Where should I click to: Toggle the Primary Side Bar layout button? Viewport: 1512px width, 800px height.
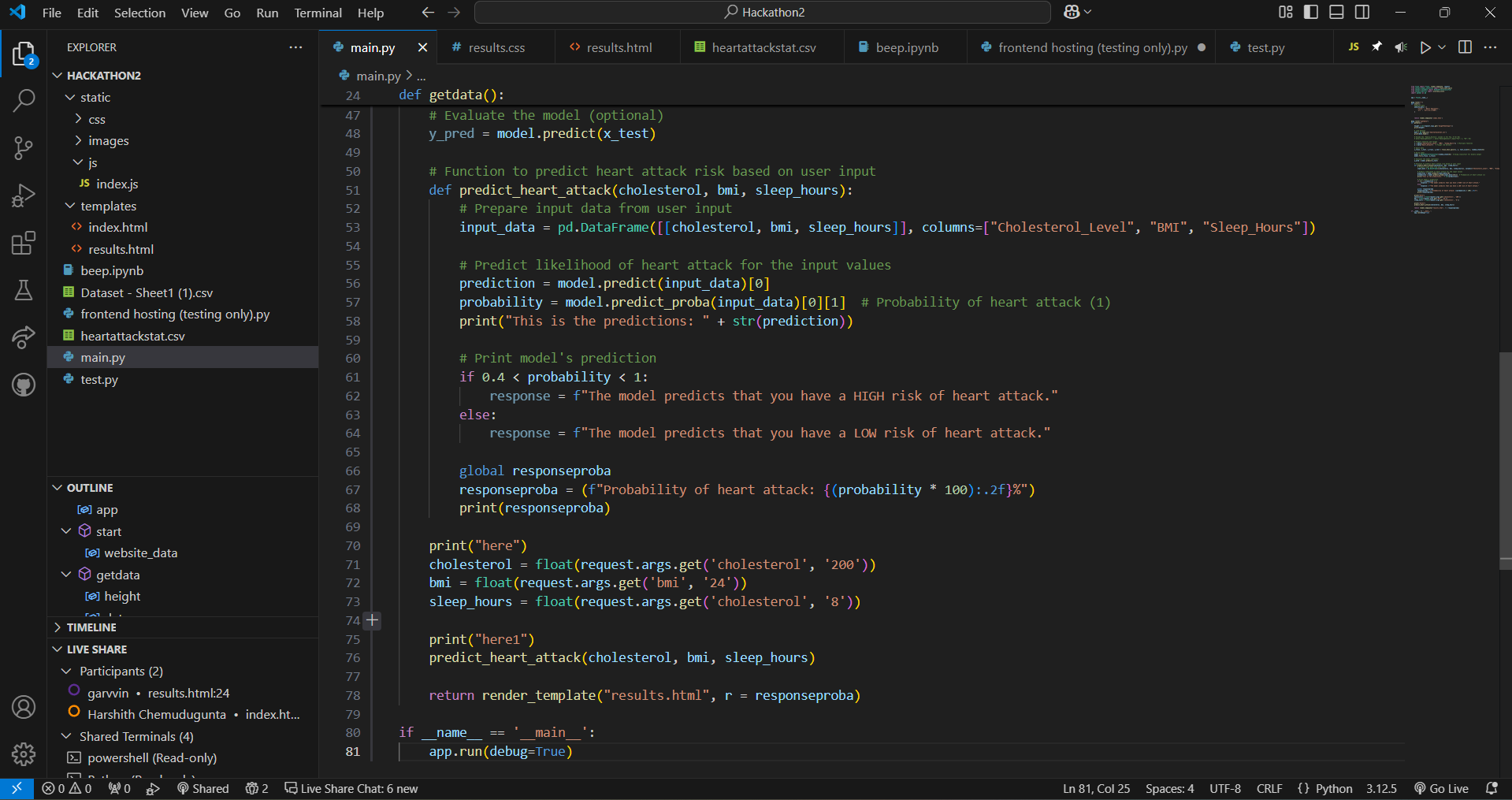[x=1311, y=12]
